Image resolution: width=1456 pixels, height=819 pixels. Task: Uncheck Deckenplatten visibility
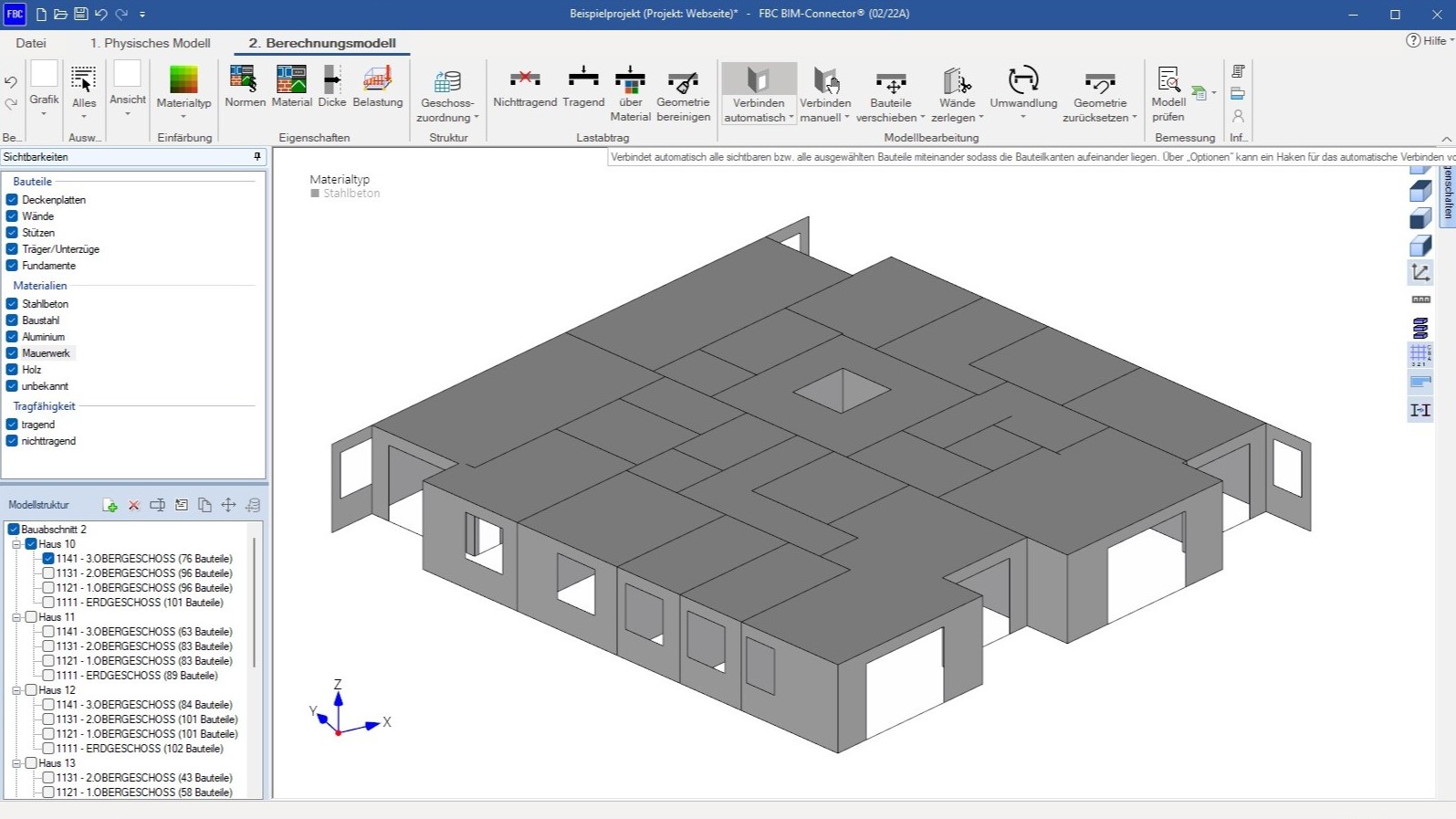[12, 199]
